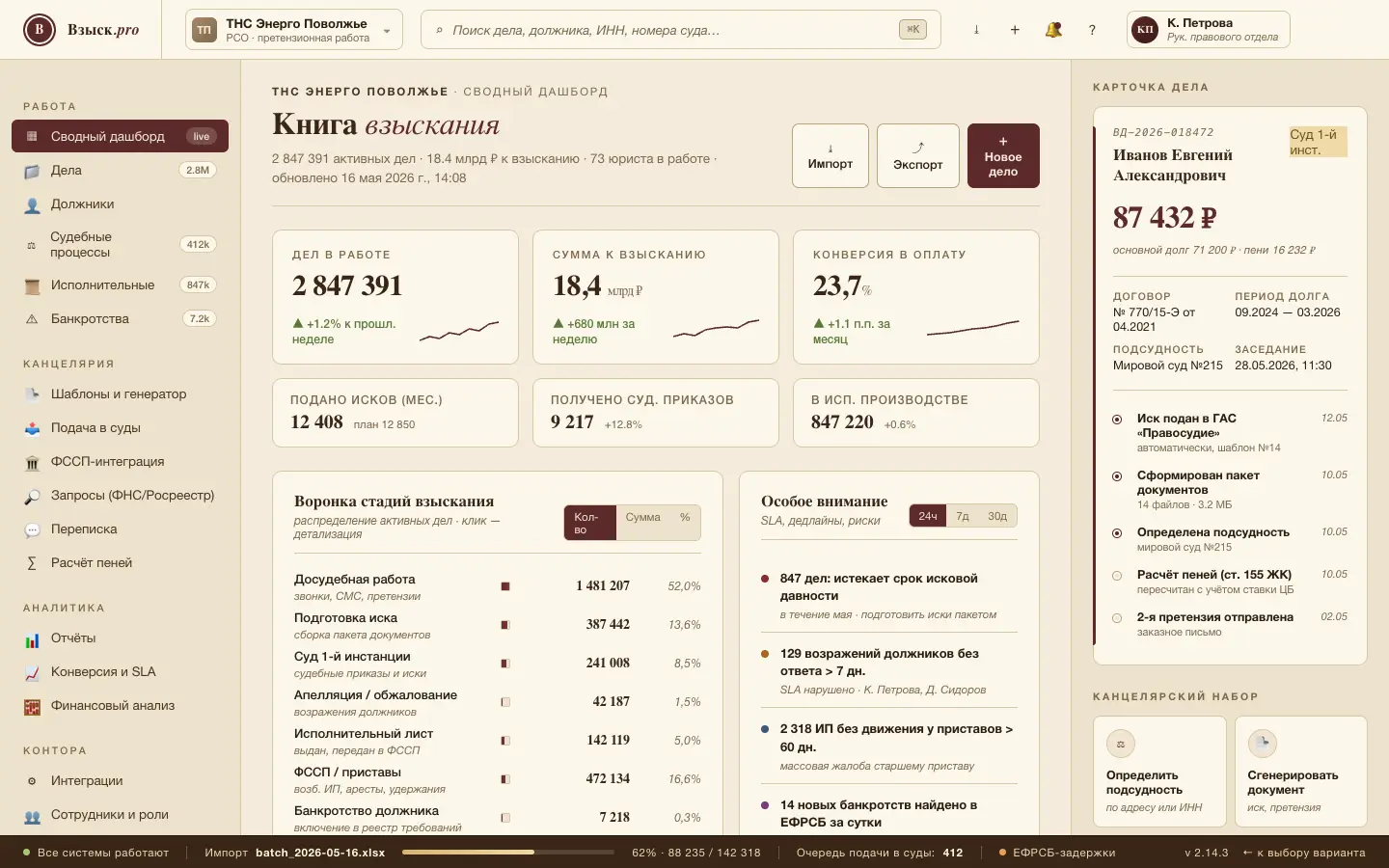Open К. Петрова user profile menu
Image resolution: width=1389 pixels, height=868 pixels.
tap(1209, 30)
